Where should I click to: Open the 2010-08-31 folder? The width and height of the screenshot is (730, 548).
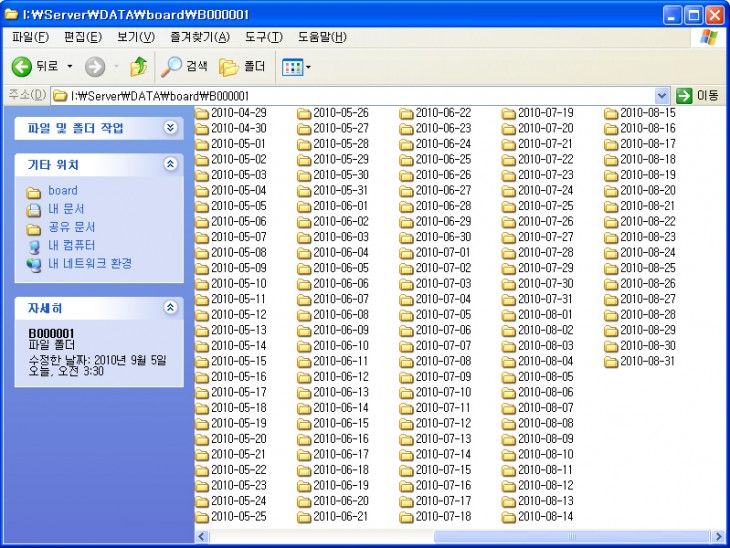click(x=647, y=361)
